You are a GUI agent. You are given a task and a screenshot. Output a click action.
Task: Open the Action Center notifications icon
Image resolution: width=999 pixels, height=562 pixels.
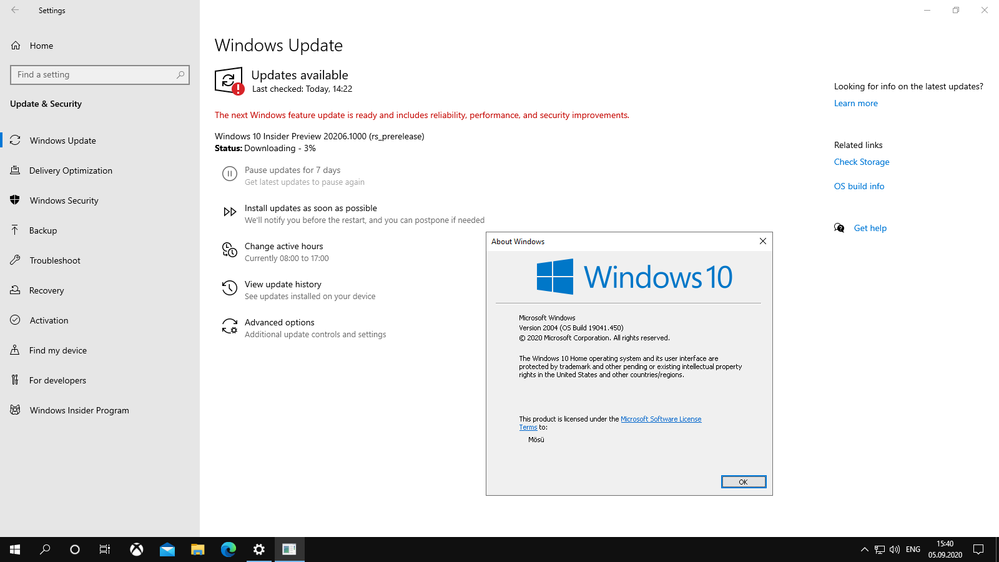pyautogui.click(x=979, y=549)
